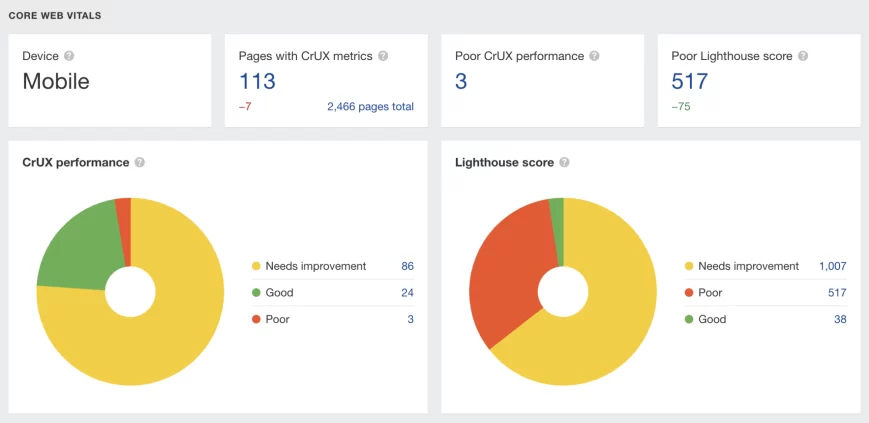The height and width of the screenshot is (423, 869).
Task: Click the Poor CrUX performance card label
Action: tap(519, 56)
